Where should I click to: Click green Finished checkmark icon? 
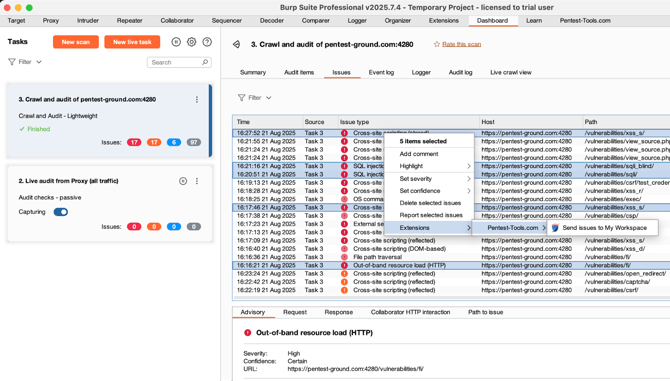tap(22, 129)
